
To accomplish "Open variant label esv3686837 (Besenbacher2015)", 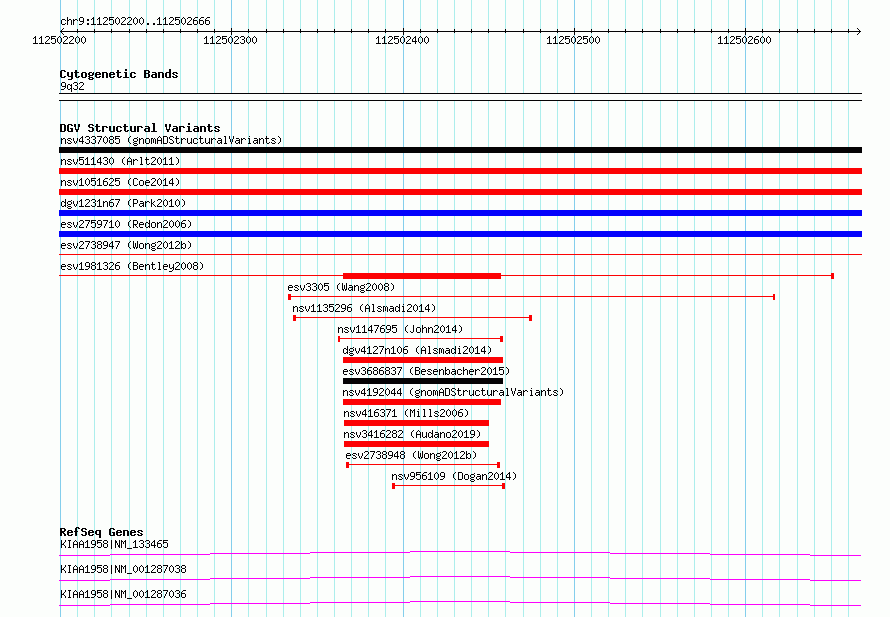I will (x=426, y=371).
